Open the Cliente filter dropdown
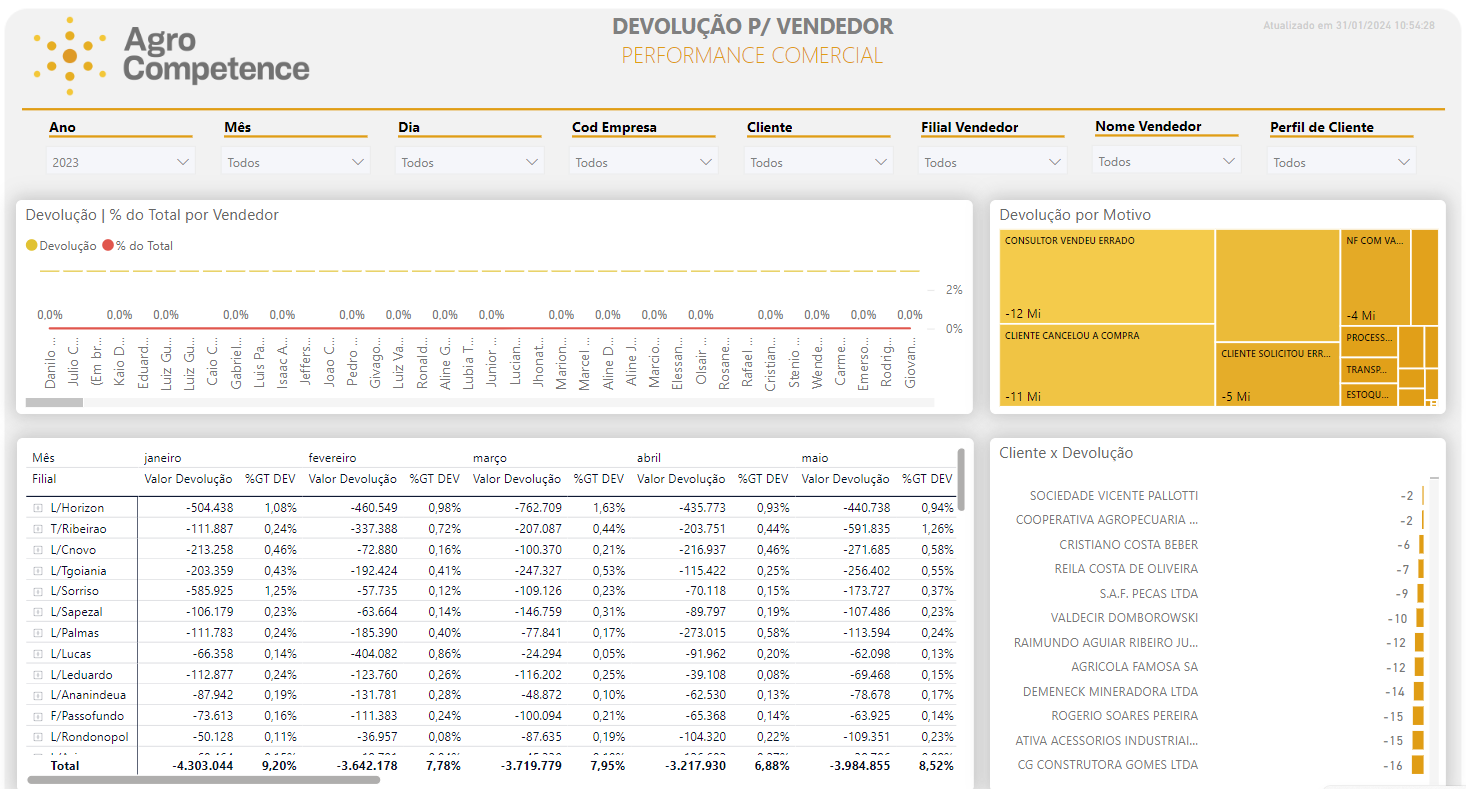This screenshot has height=789, width=1466. pos(818,162)
